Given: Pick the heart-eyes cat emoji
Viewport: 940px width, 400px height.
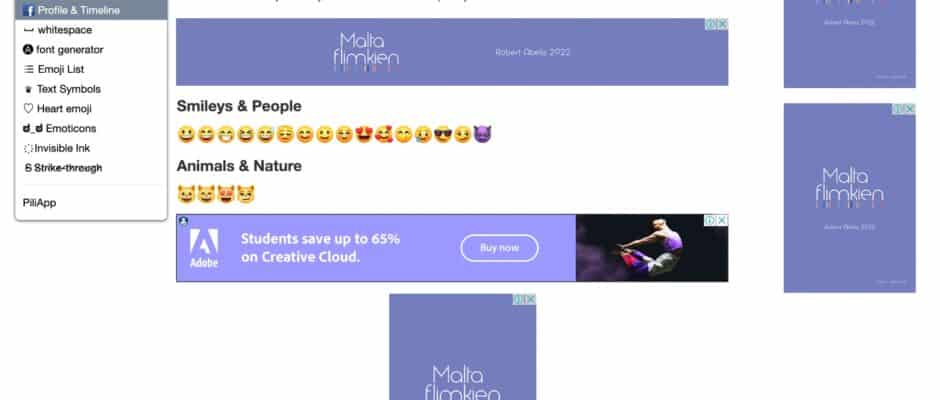Looking at the screenshot, I should point(226,194).
